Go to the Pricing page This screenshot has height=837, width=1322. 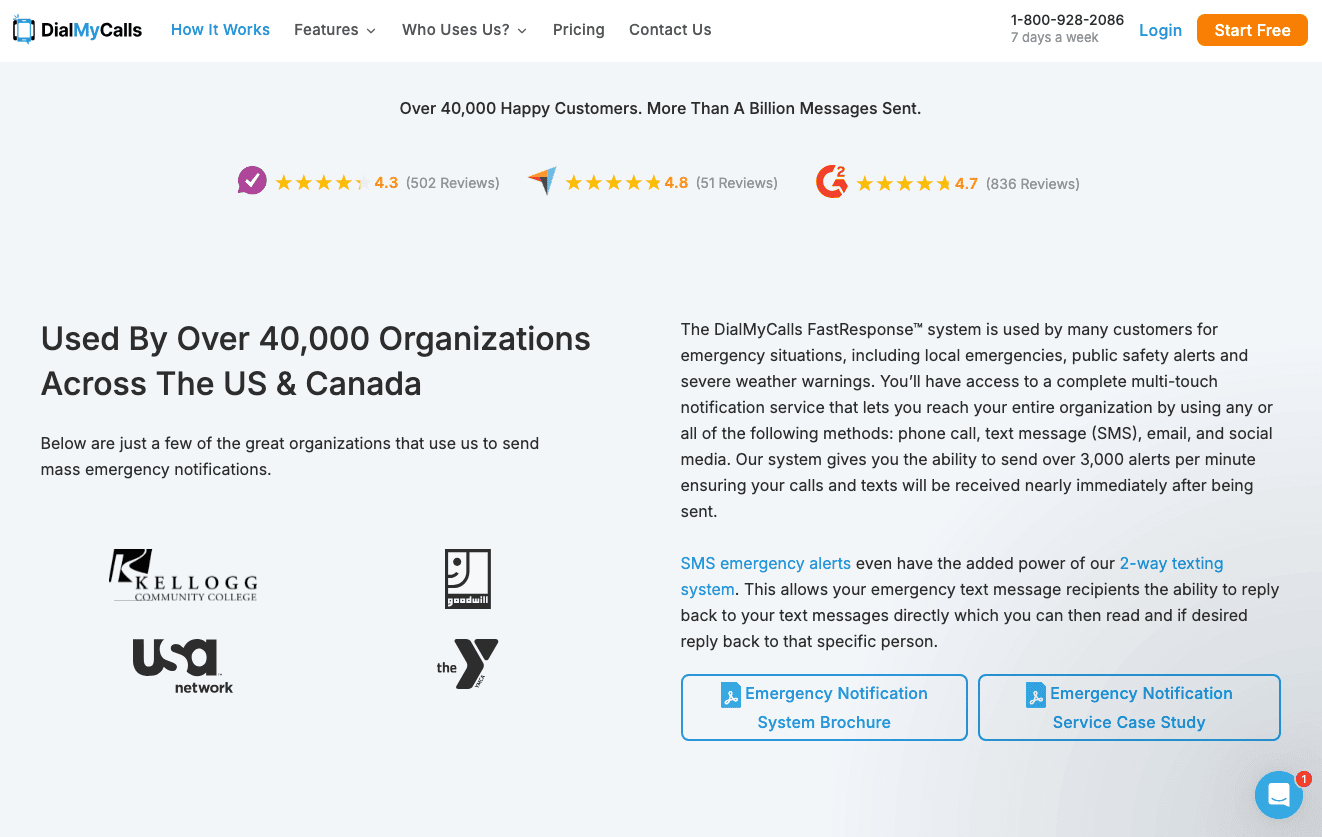click(x=578, y=30)
